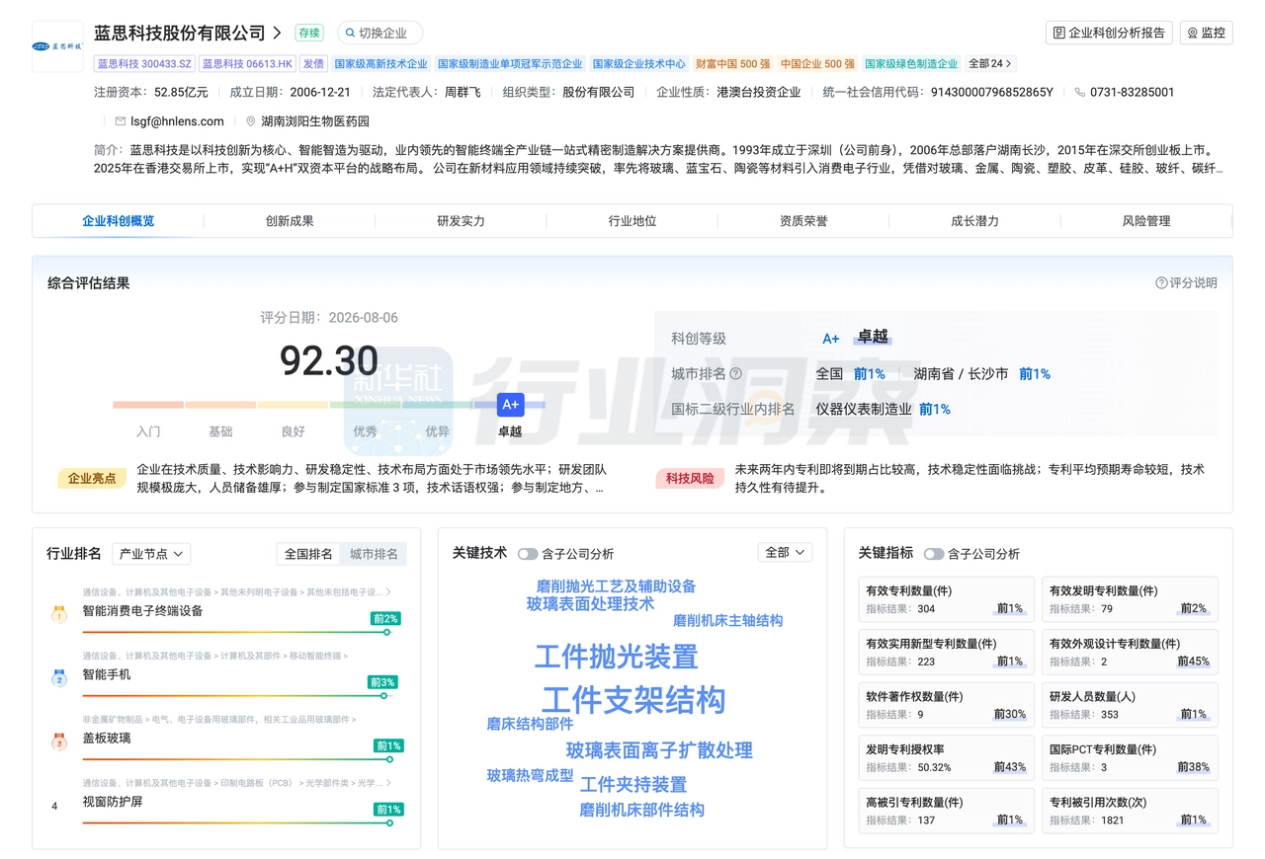
Task: Expand the 全部 24 tags list
Action: click(990, 63)
